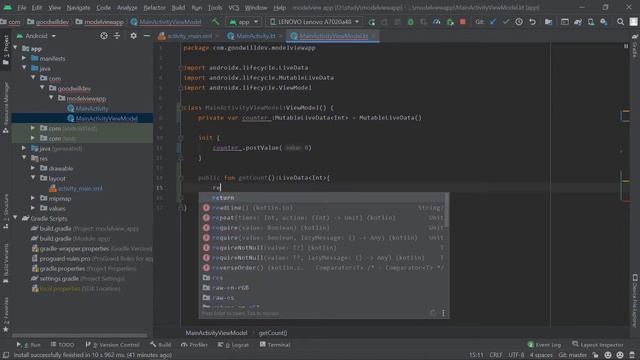Screen dimensions: 640x360
Task: Open the Refactor menu
Action: click(x=154, y=8)
